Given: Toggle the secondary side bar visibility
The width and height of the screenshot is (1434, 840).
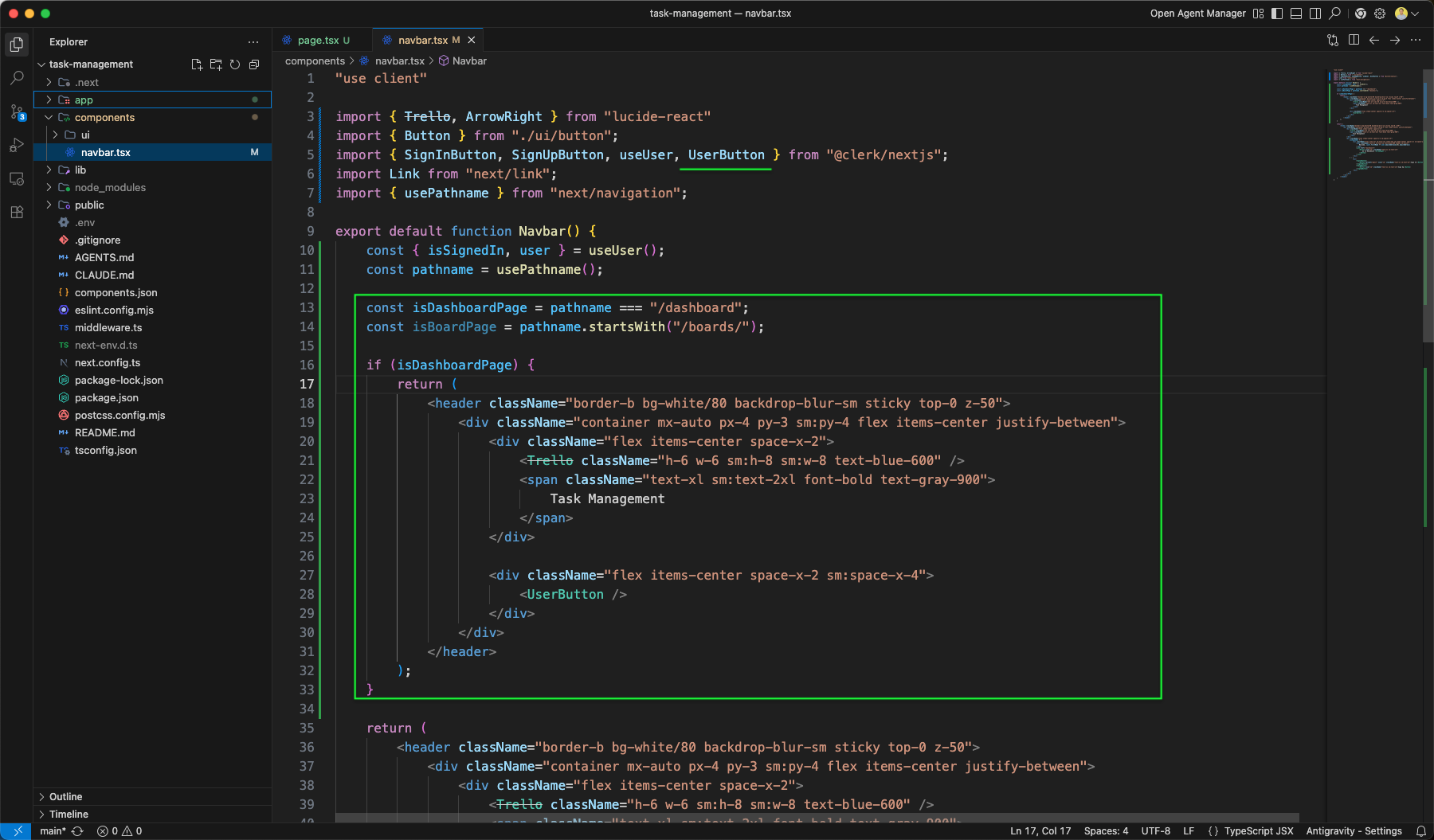Looking at the screenshot, I should tap(1315, 14).
